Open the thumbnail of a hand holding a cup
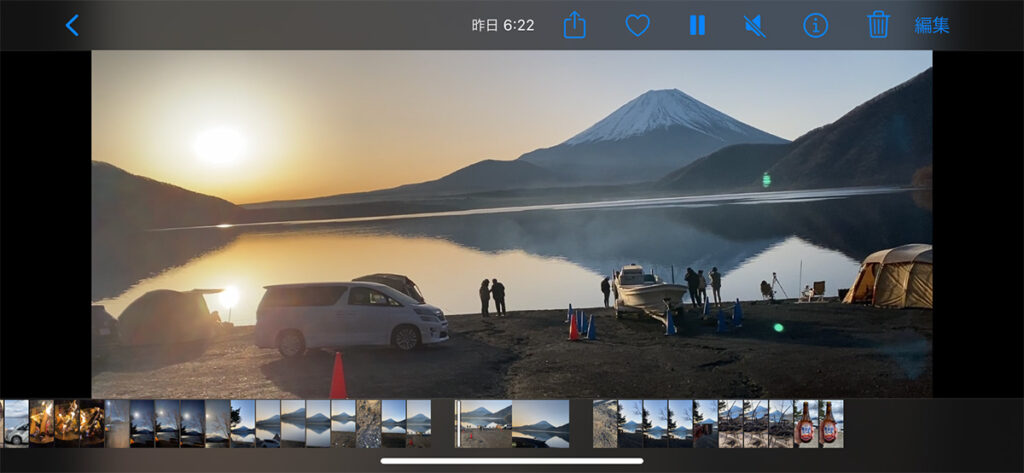The width and height of the screenshot is (1024, 473). click(705, 423)
